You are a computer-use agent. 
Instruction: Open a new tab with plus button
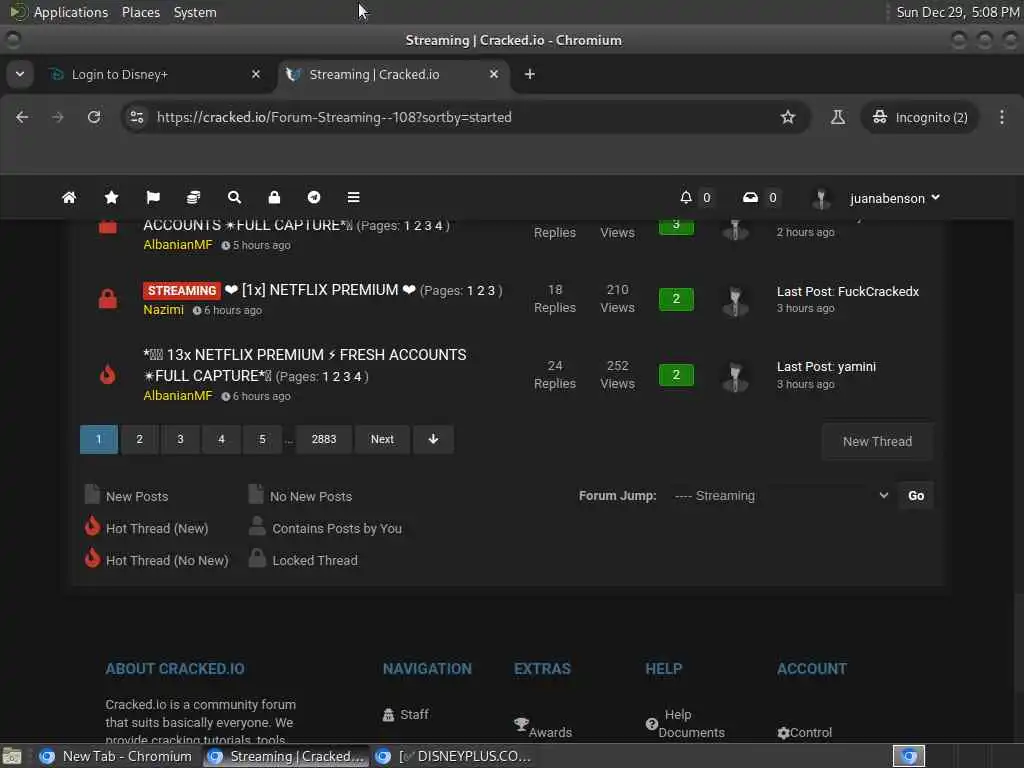click(530, 74)
